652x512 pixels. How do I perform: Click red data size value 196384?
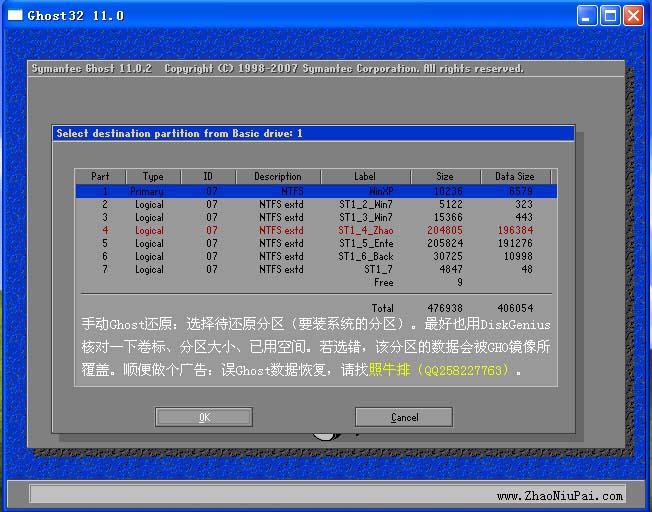(x=516, y=230)
